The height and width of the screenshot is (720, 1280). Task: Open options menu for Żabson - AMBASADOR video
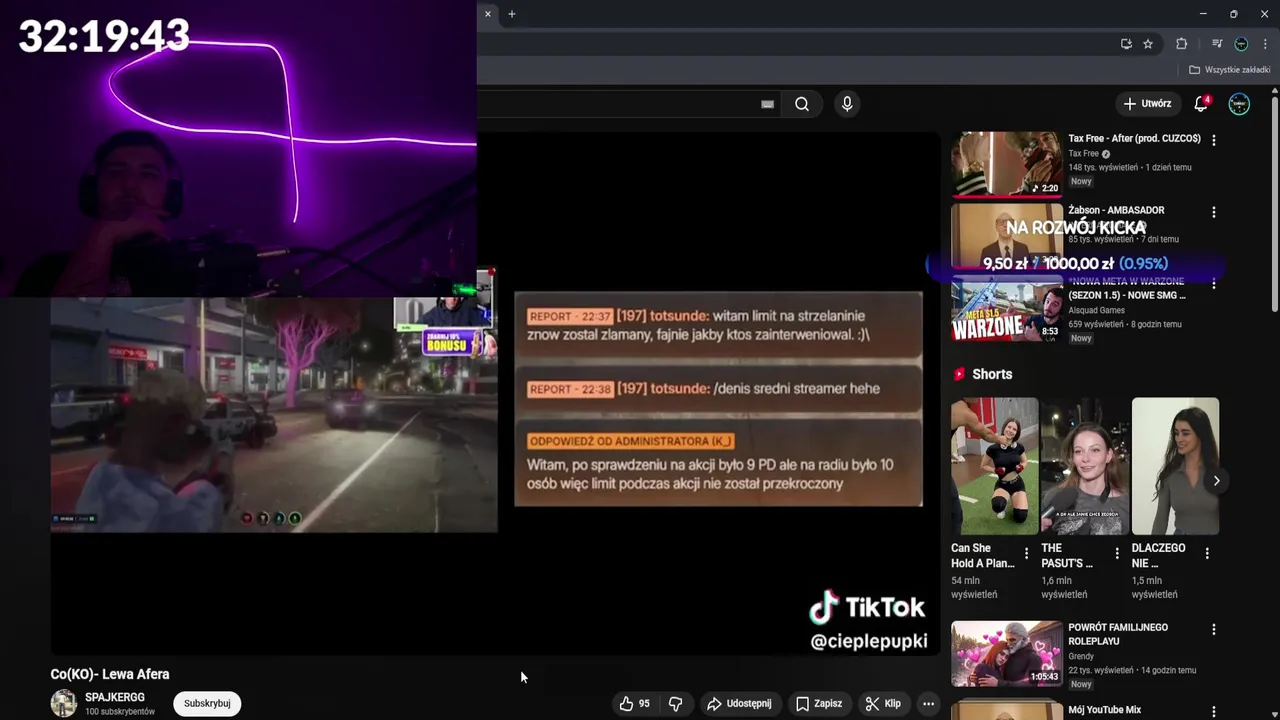[1214, 213]
